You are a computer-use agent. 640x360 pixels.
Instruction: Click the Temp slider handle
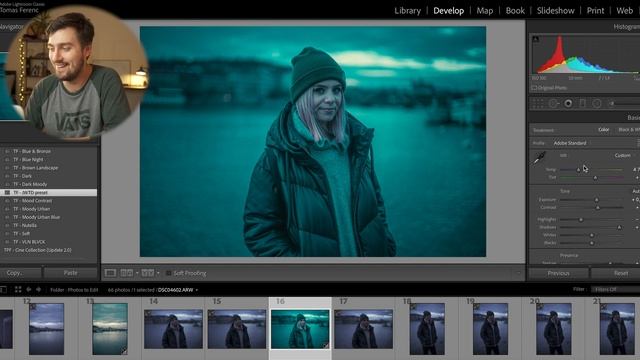(x=578, y=170)
